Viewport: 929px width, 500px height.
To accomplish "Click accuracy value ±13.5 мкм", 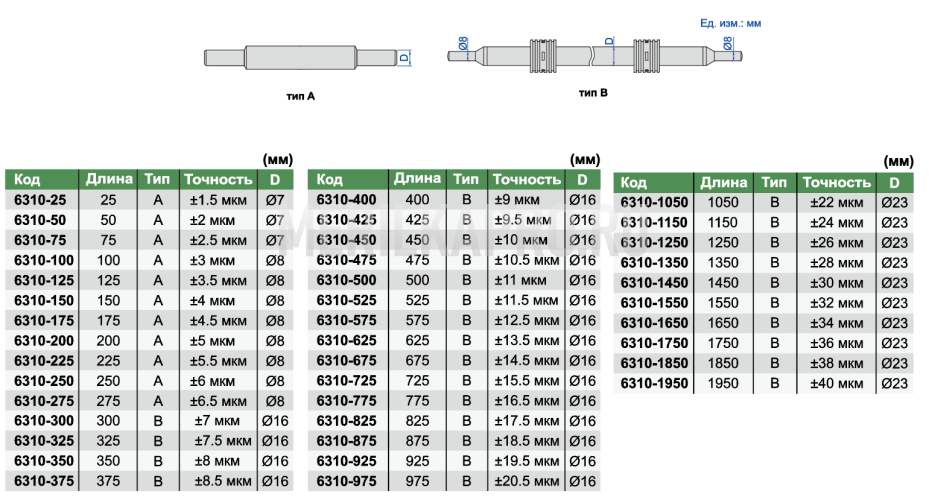I will pos(527,341).
